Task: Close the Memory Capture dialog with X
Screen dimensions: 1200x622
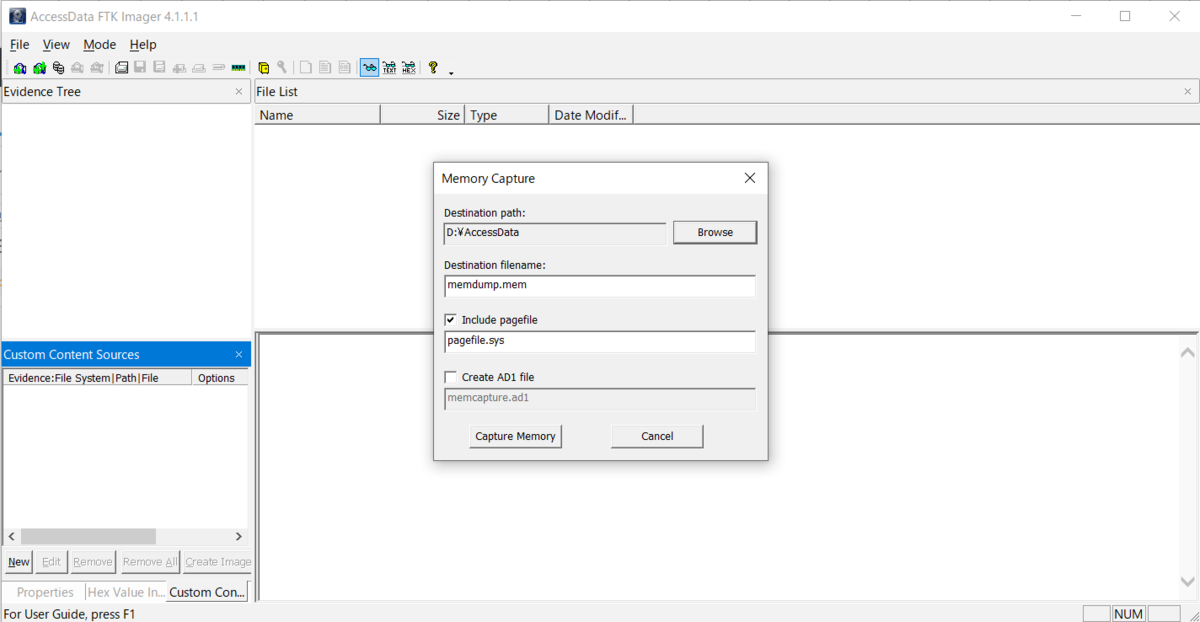Action: (x=750, y=178)
